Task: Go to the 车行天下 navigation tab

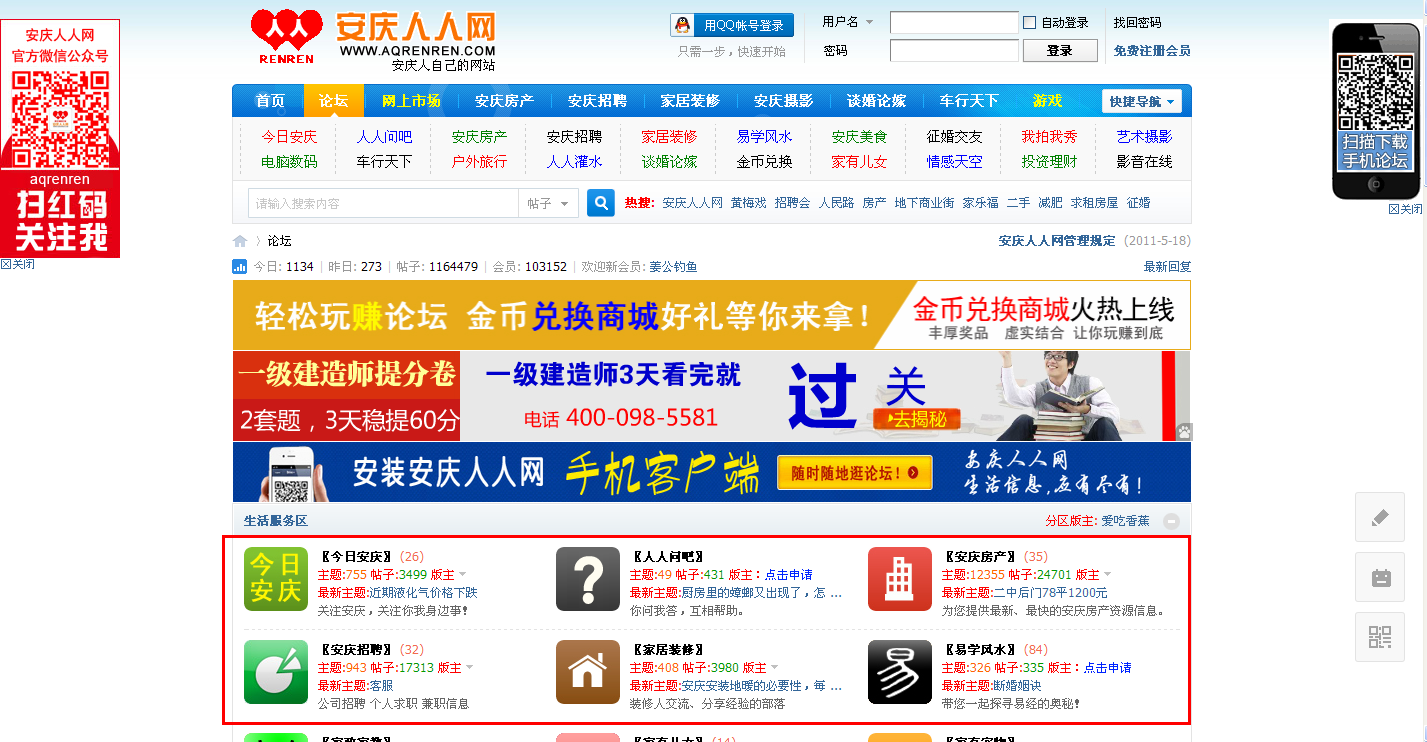Action: click(969, 101)
